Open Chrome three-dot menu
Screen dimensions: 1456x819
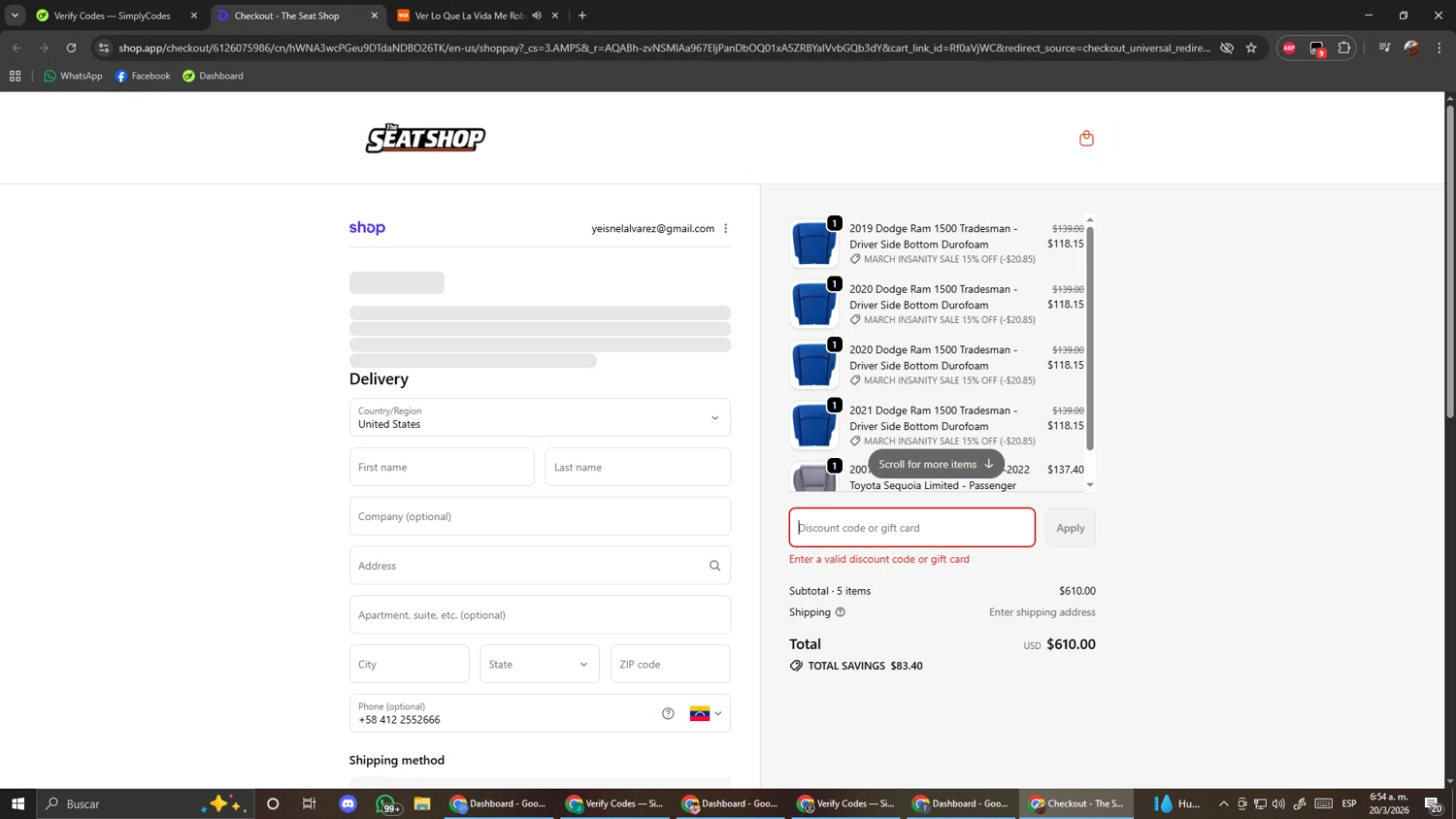click(x=1439, y=48)
